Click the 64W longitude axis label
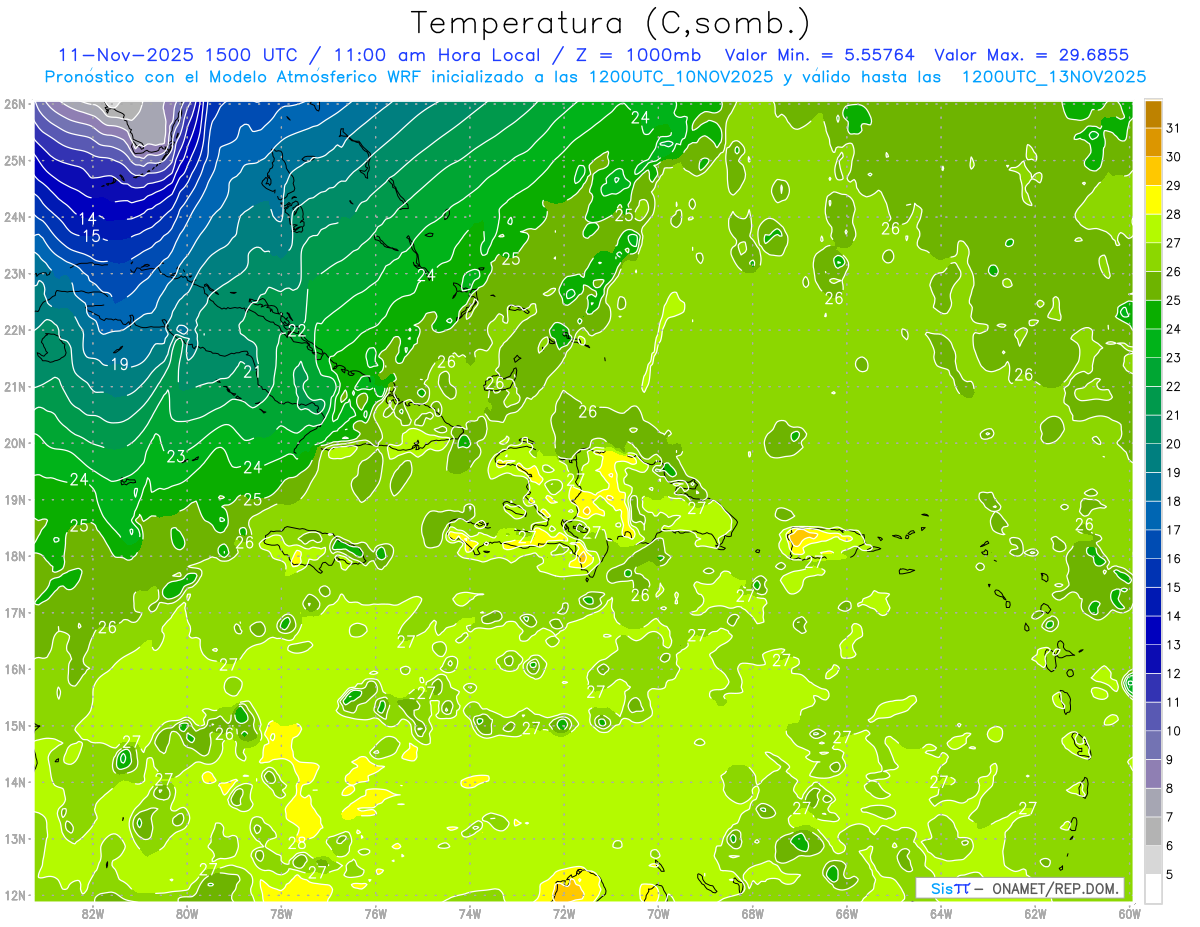 click(940, 912)
